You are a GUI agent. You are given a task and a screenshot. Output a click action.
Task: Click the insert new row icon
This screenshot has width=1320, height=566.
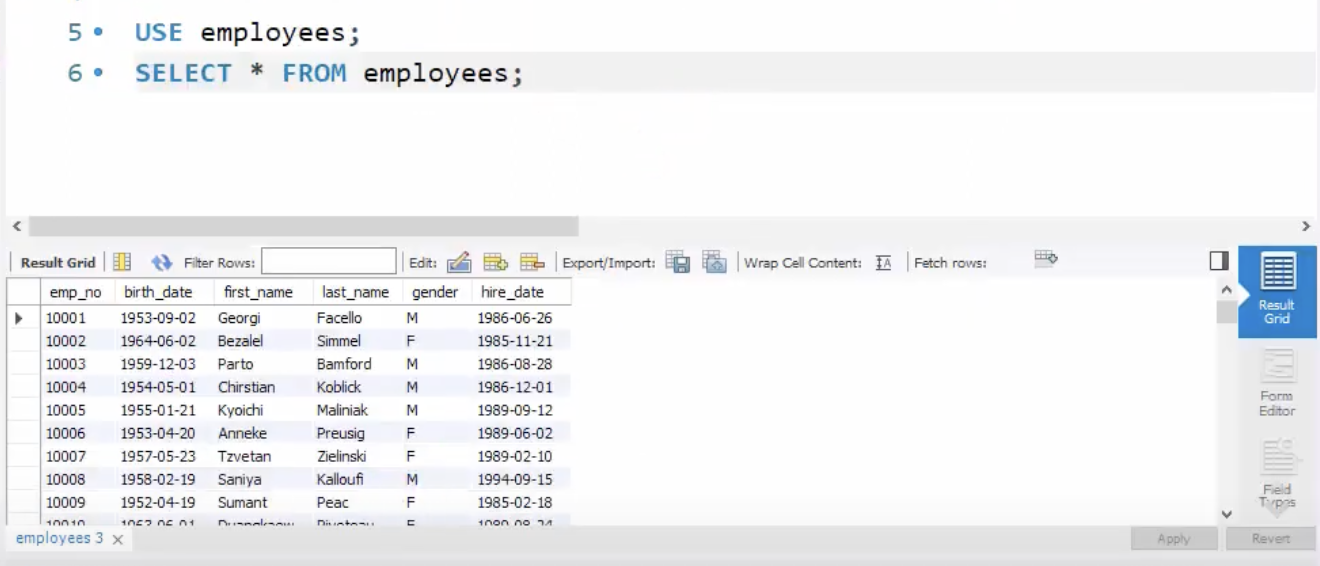point(496,262)
